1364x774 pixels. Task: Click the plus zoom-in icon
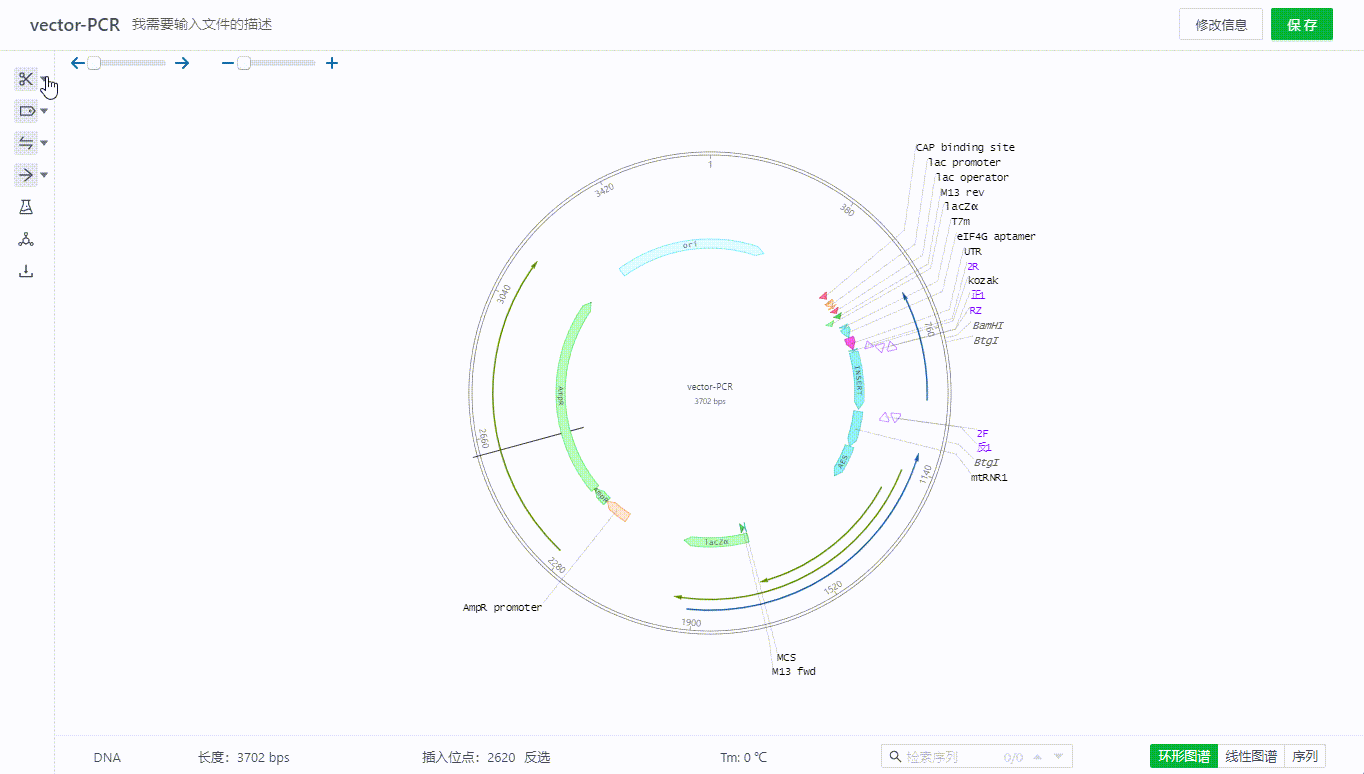[332, 63]
